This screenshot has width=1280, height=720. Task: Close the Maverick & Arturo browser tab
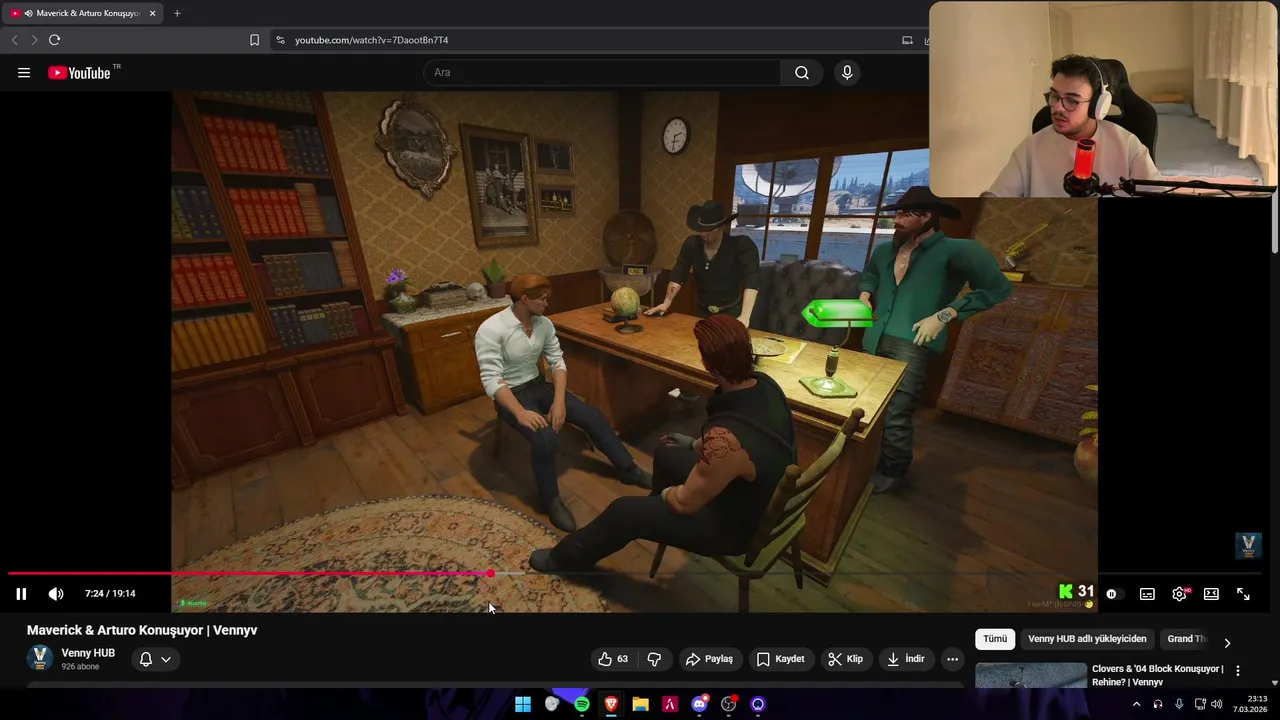[152, 13]
